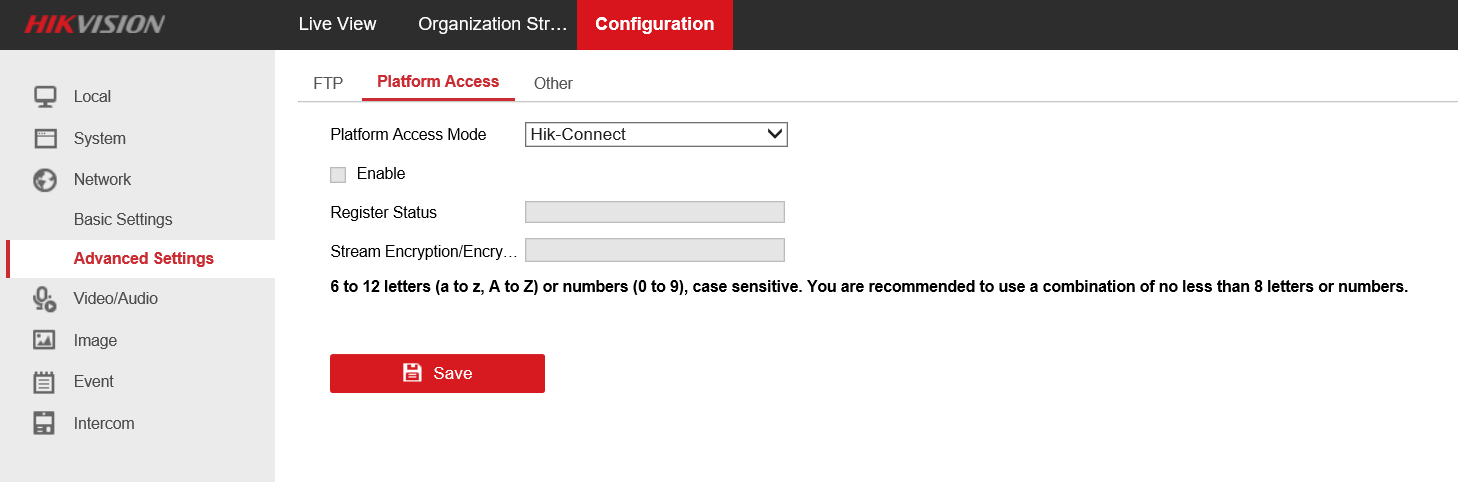Click the Register Status field
Viewport: 1458px width, 482px height.
[654, 212]
